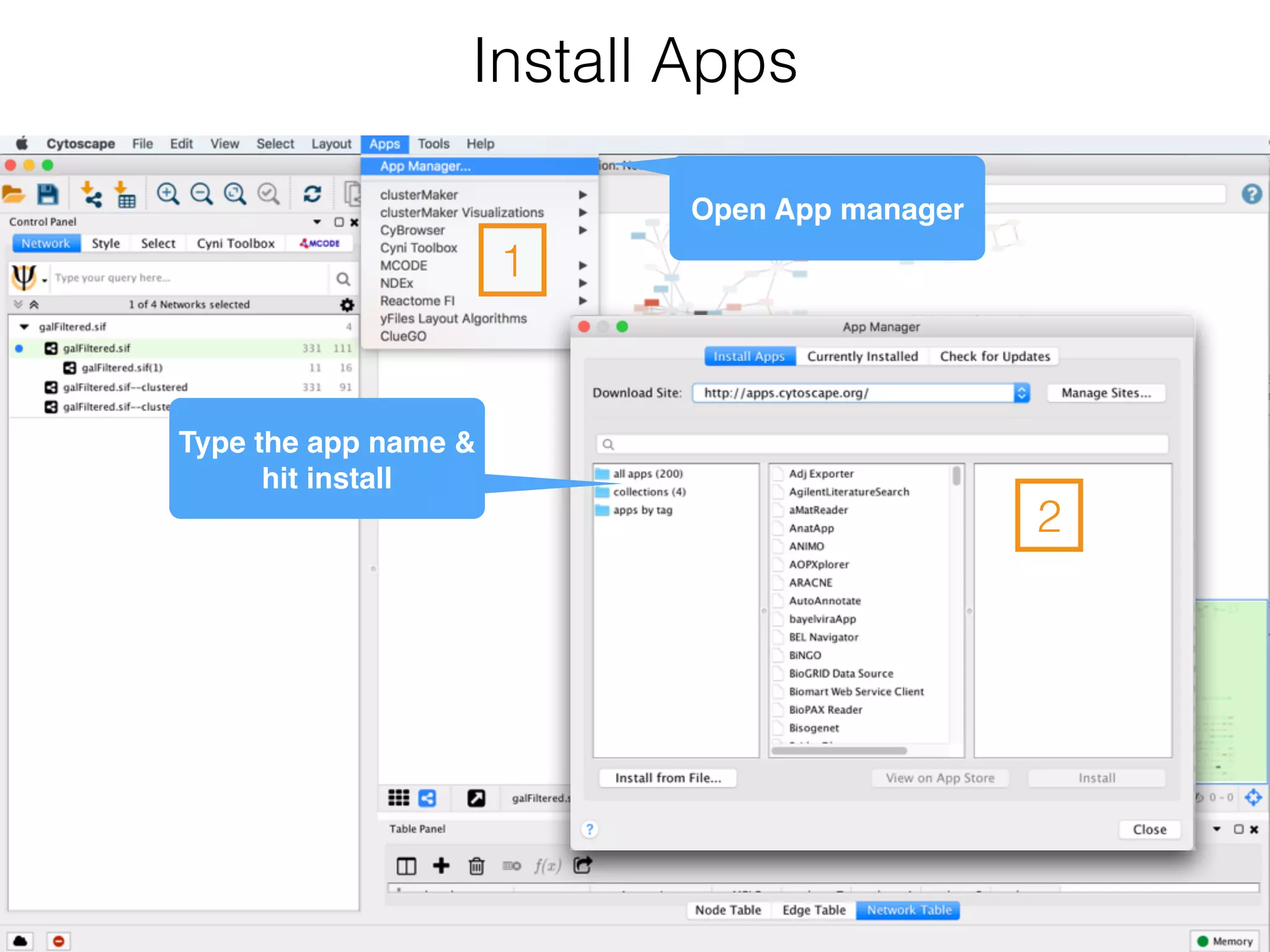
Task: Import table from file icon
Action: pos(125,195)
